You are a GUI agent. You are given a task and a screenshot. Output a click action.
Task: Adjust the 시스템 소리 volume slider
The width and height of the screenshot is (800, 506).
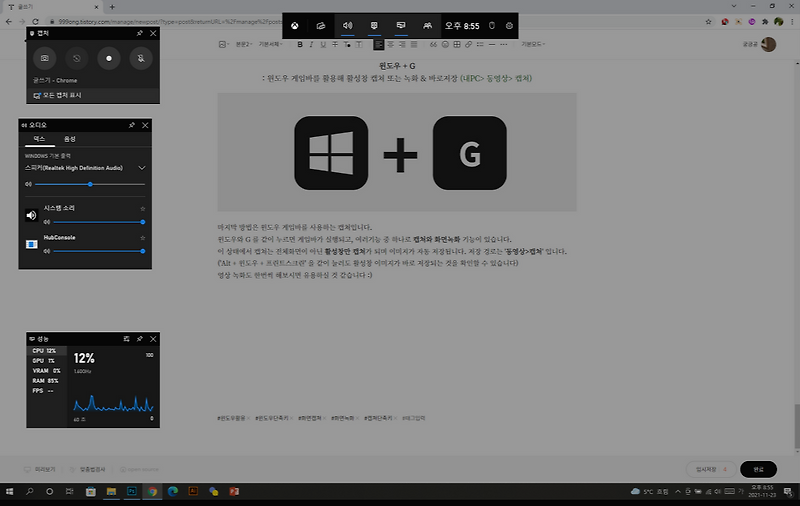[x=98, y=222]
